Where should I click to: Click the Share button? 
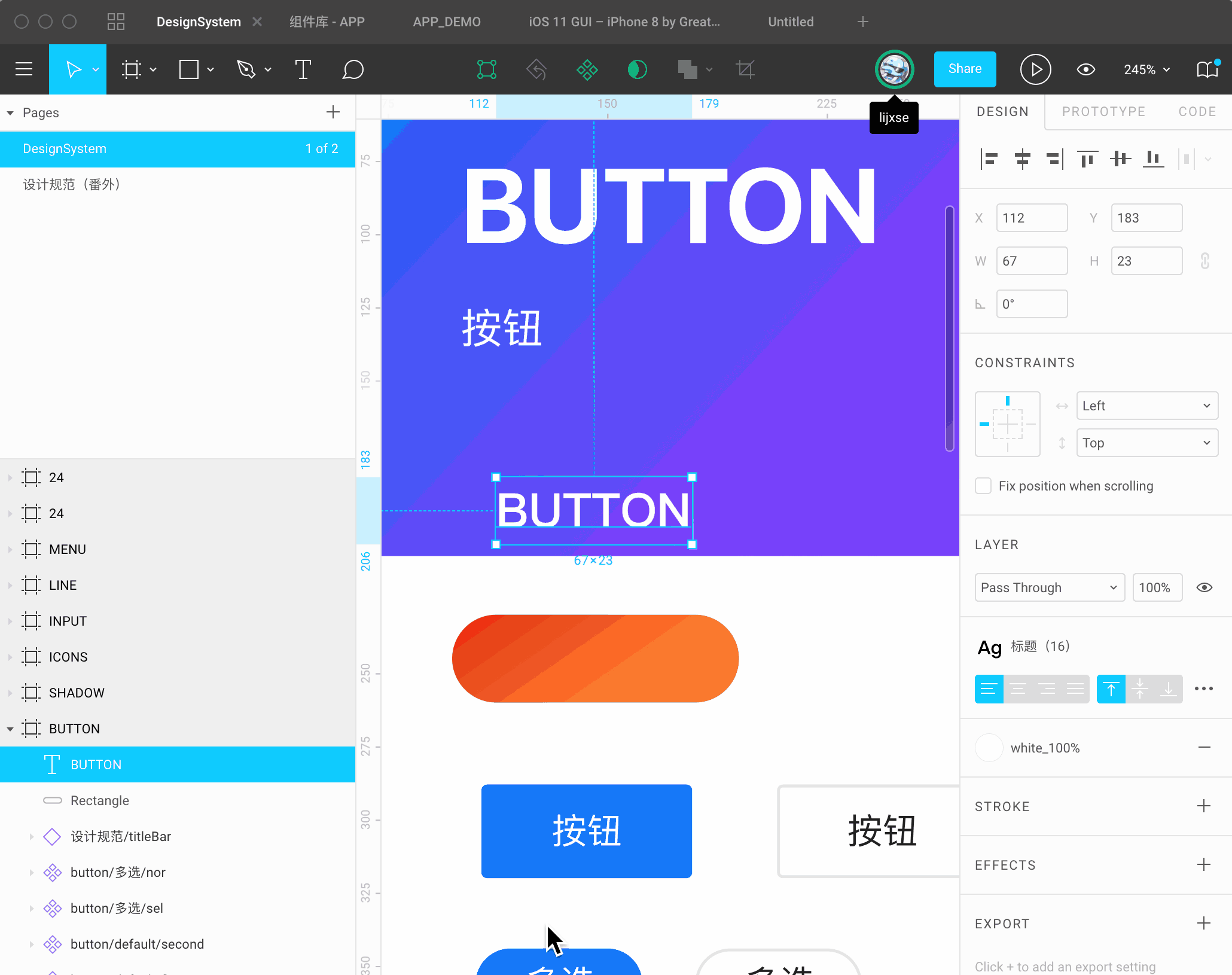(965, 69)
